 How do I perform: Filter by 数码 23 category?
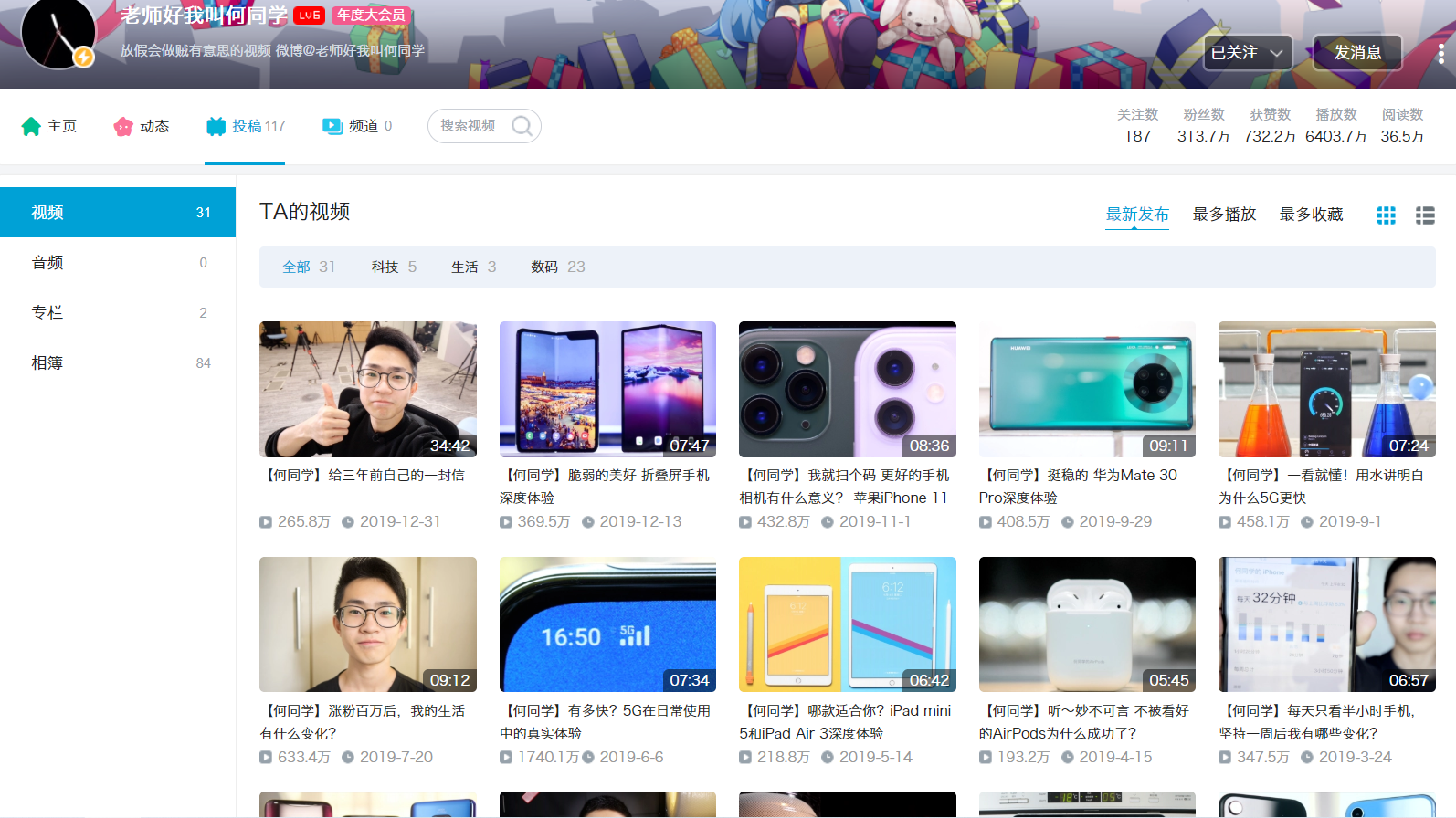[x=557, y=267]
